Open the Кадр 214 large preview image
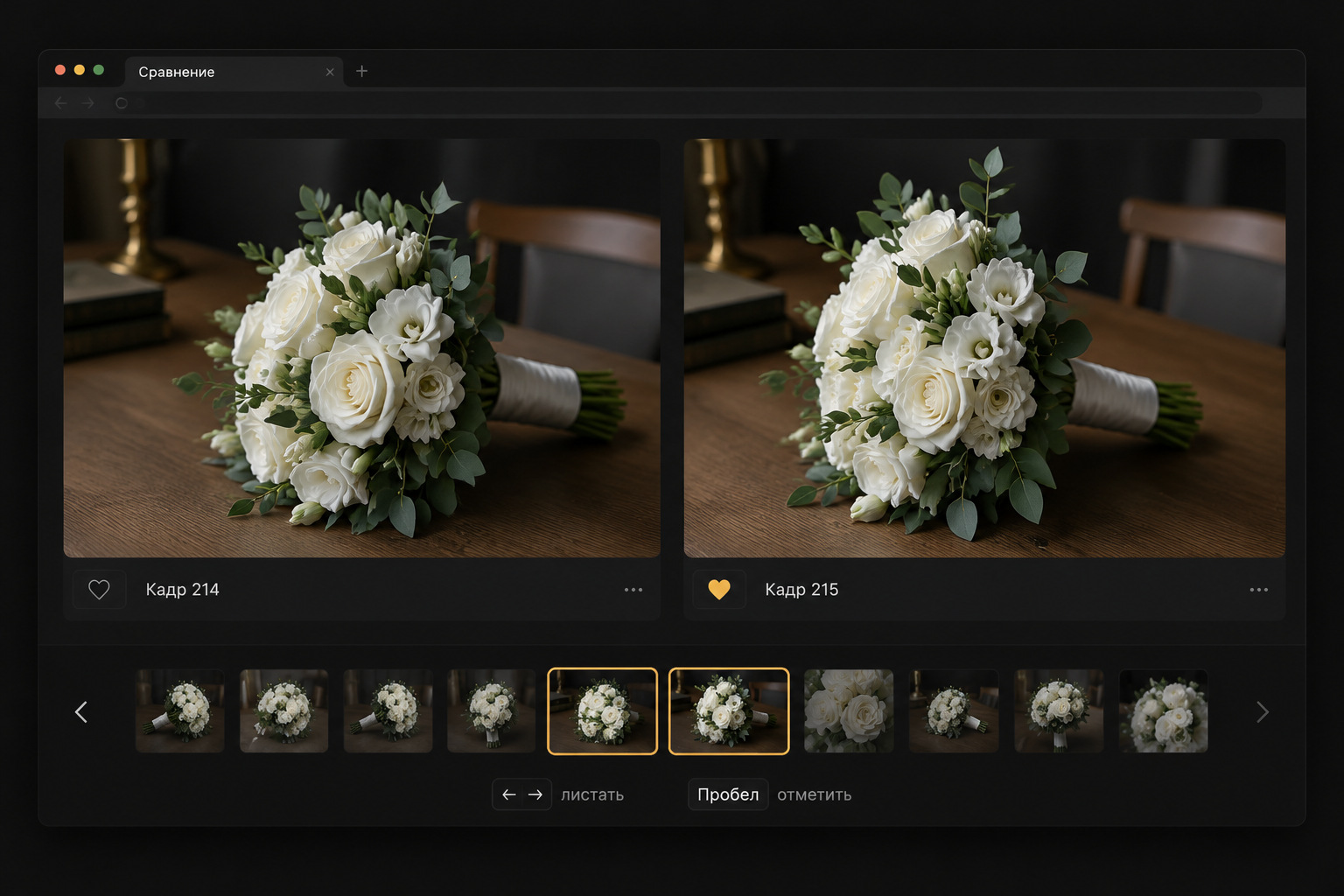 point(362,348)
